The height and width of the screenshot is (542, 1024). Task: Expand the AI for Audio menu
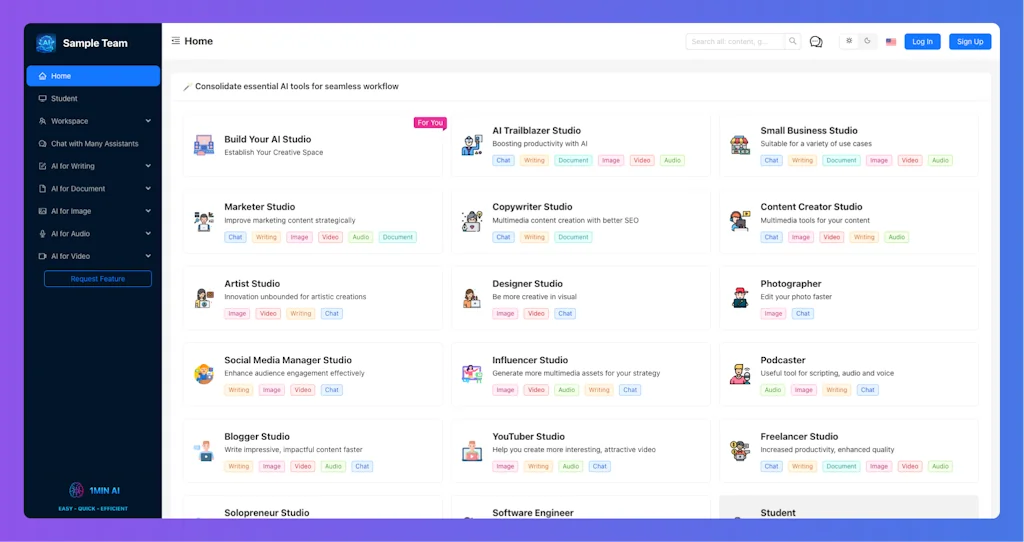[93, 234]
